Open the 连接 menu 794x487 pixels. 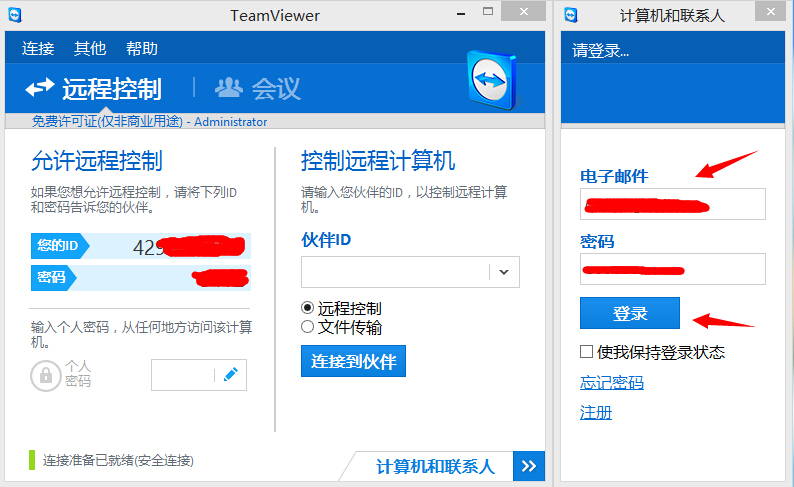point(38,49)
